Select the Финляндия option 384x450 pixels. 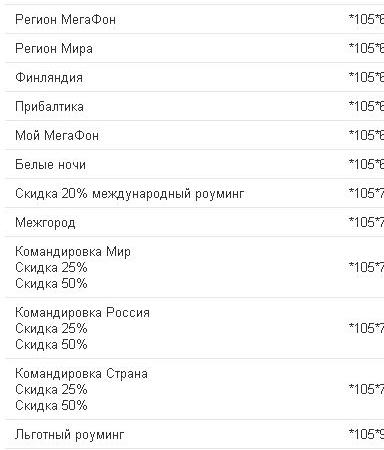pos(49,77)
